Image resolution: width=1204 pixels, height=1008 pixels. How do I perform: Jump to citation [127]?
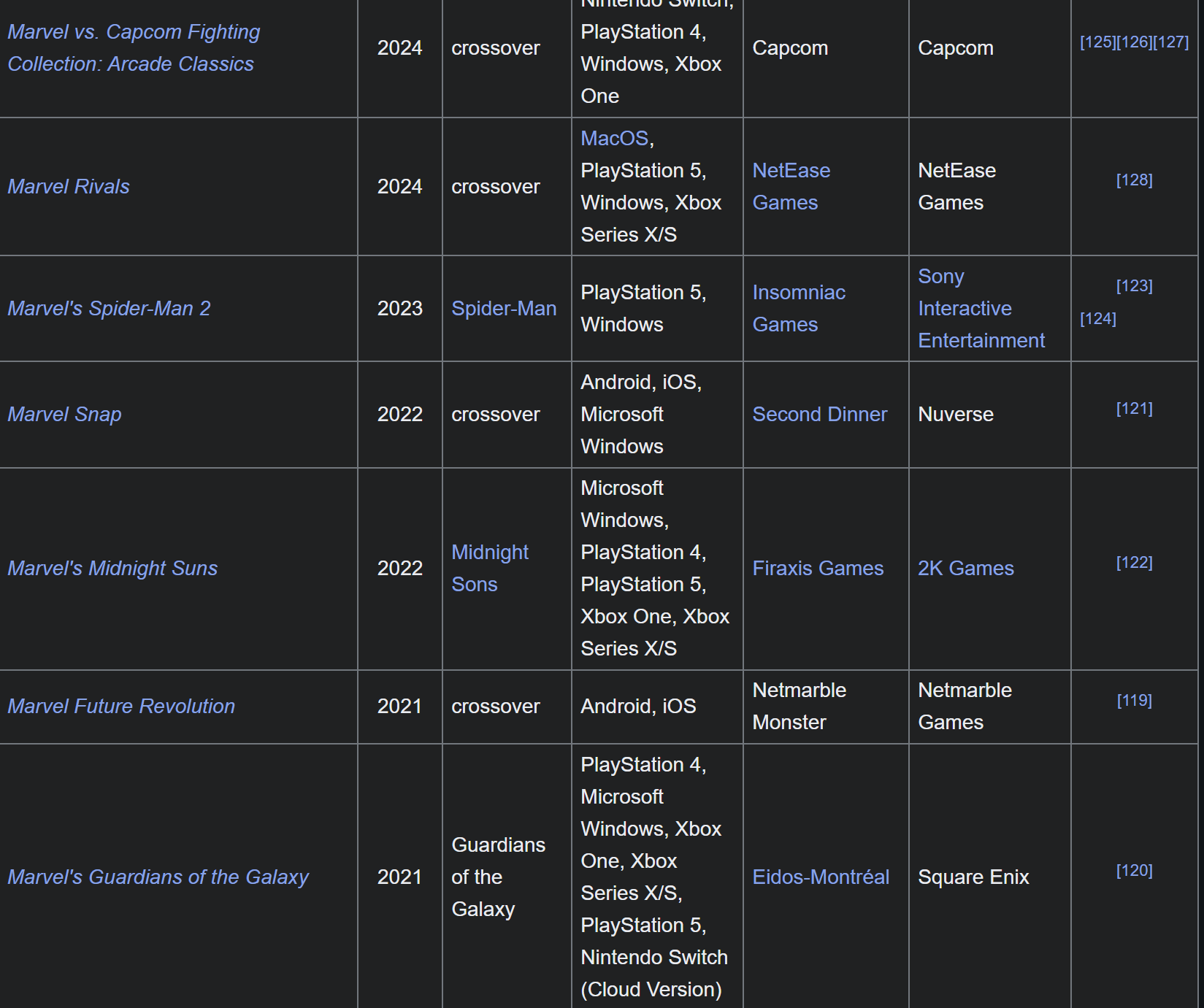(x=1170, y=42)
